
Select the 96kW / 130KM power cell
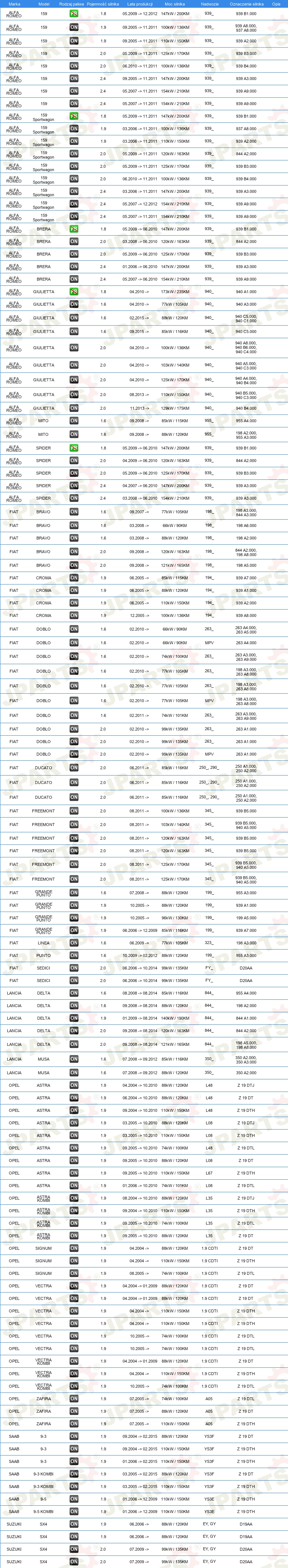[x=175, y=918]
